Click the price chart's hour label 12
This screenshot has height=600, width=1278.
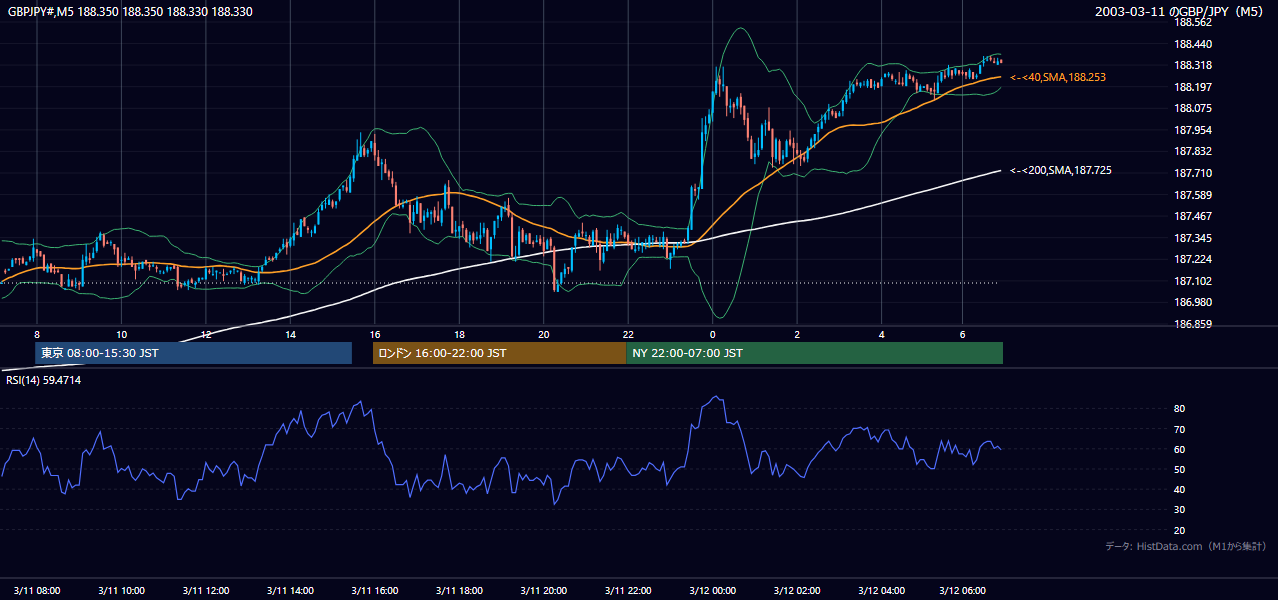tap(206, 334)
